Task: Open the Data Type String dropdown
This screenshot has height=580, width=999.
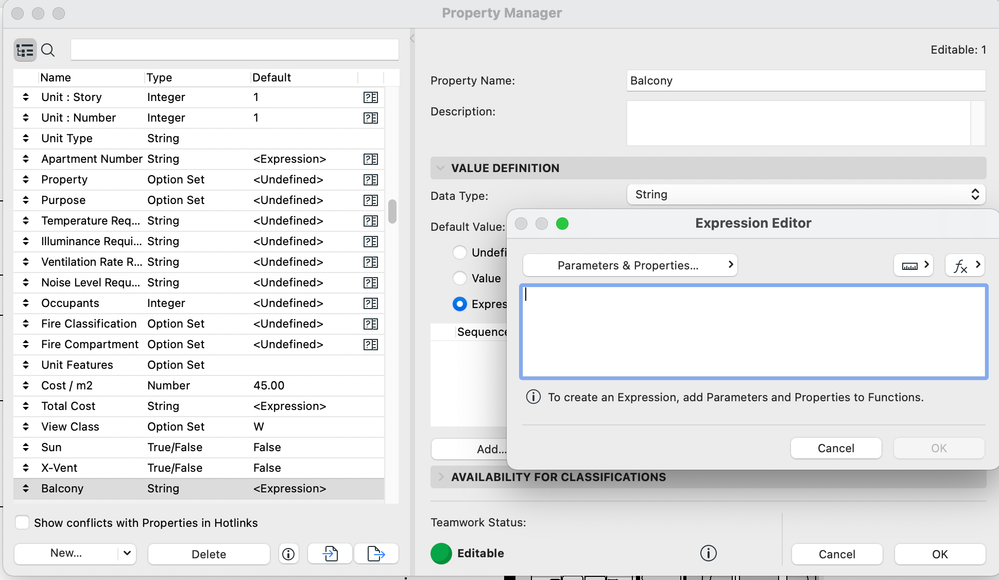Action: coord(806,195)
